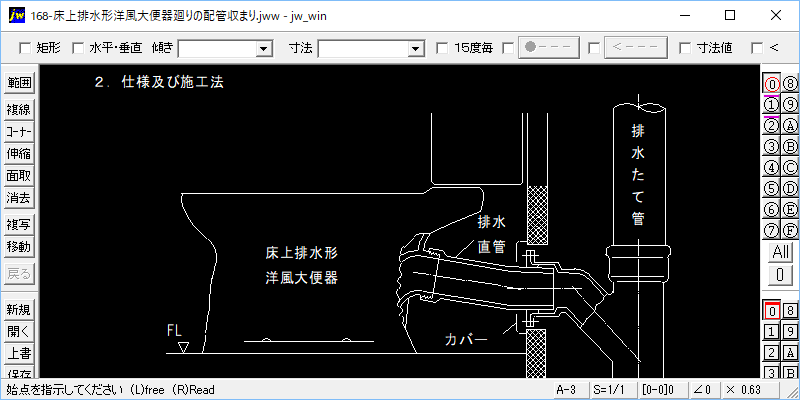The width and height of the screenshot is (800, 400).
Task: Select circled layer 8
Action: pos(790,83)
